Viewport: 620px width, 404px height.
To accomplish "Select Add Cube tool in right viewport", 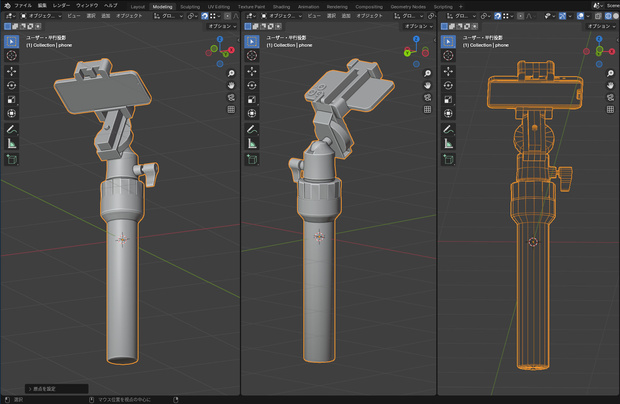I will [448, 159].
